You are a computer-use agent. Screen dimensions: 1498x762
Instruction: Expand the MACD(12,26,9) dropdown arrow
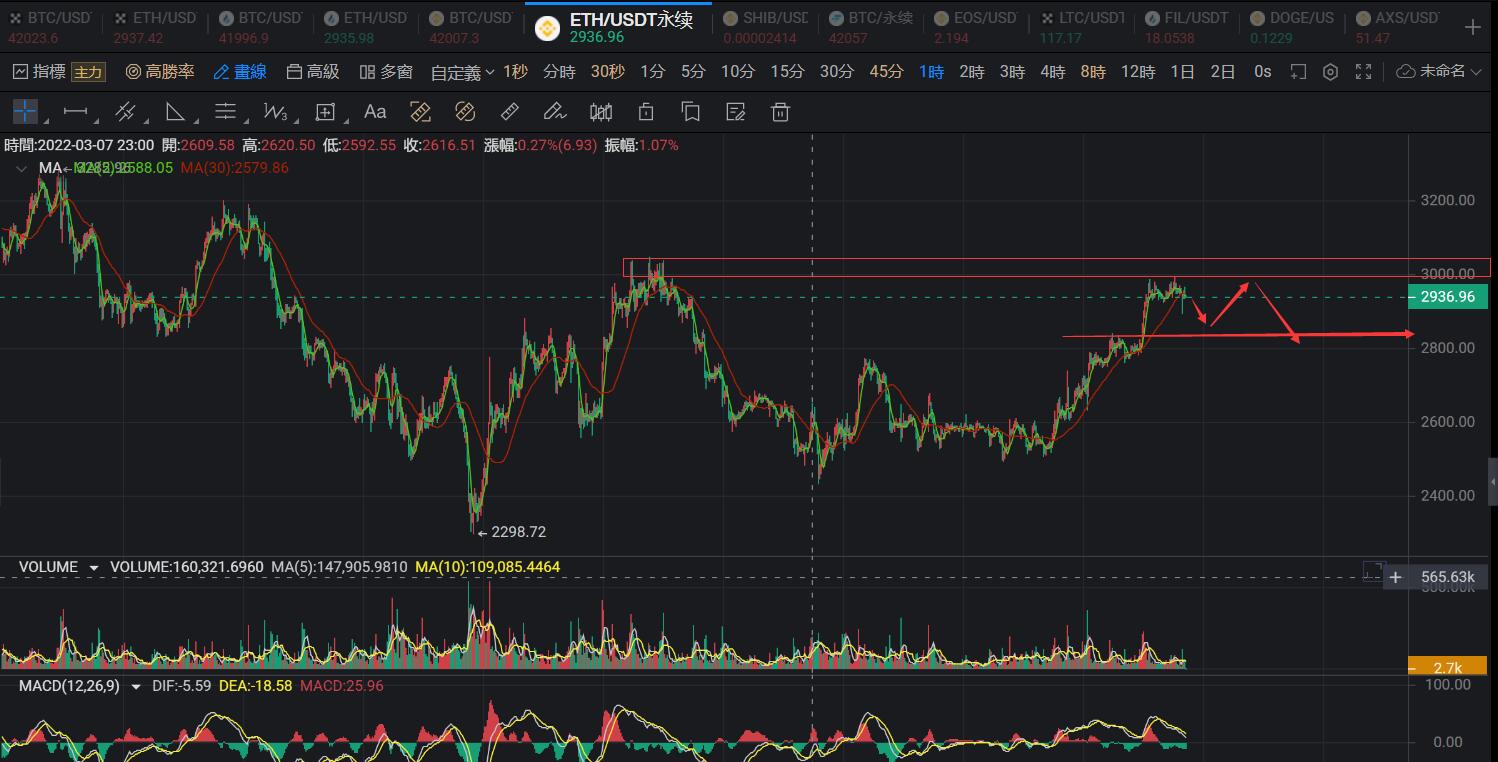(136, 687)
